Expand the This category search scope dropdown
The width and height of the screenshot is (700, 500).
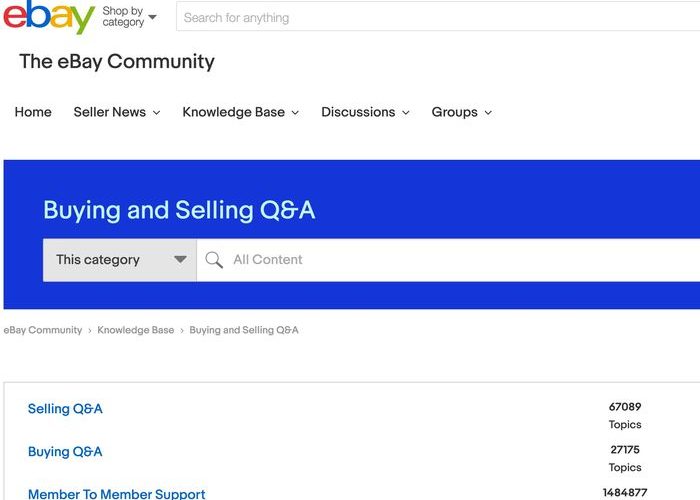point(120,260)
